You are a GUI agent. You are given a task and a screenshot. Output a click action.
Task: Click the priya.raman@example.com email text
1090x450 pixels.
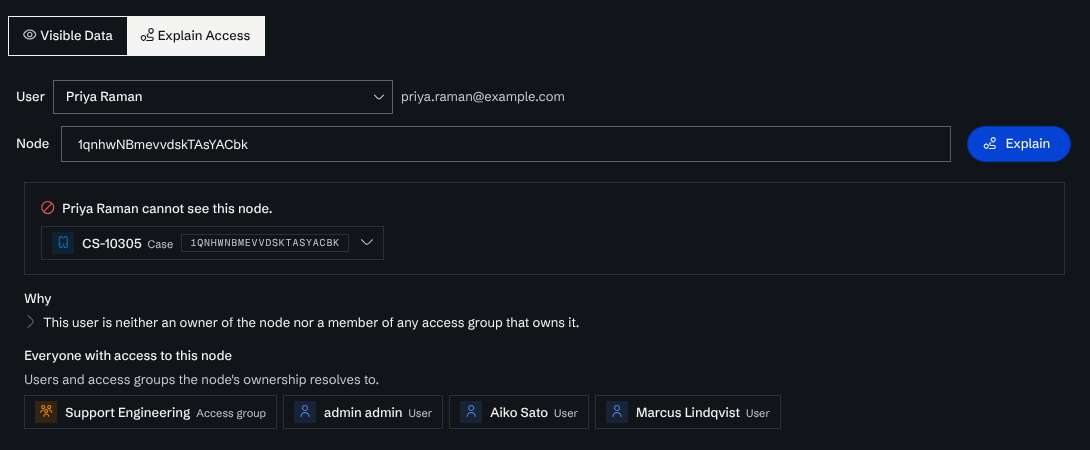[x=483, y=97]
